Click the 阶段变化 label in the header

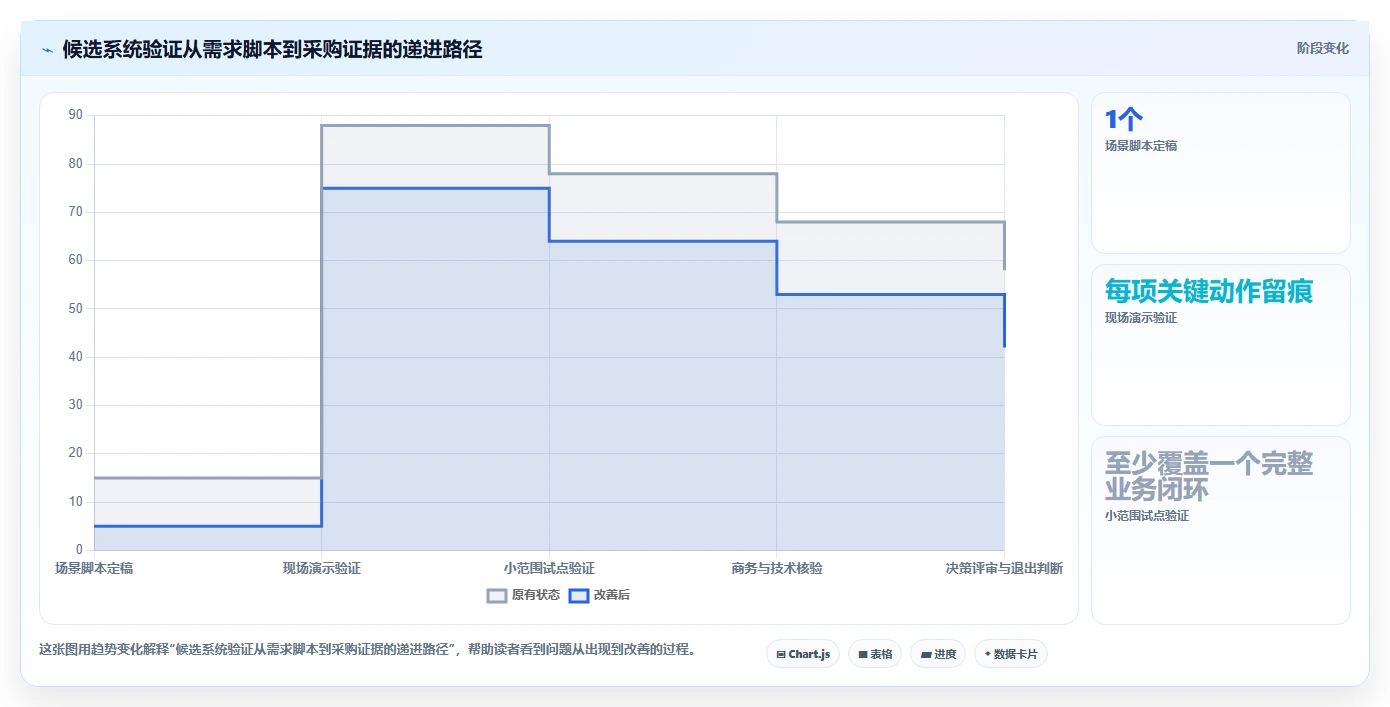[1323, 48]
